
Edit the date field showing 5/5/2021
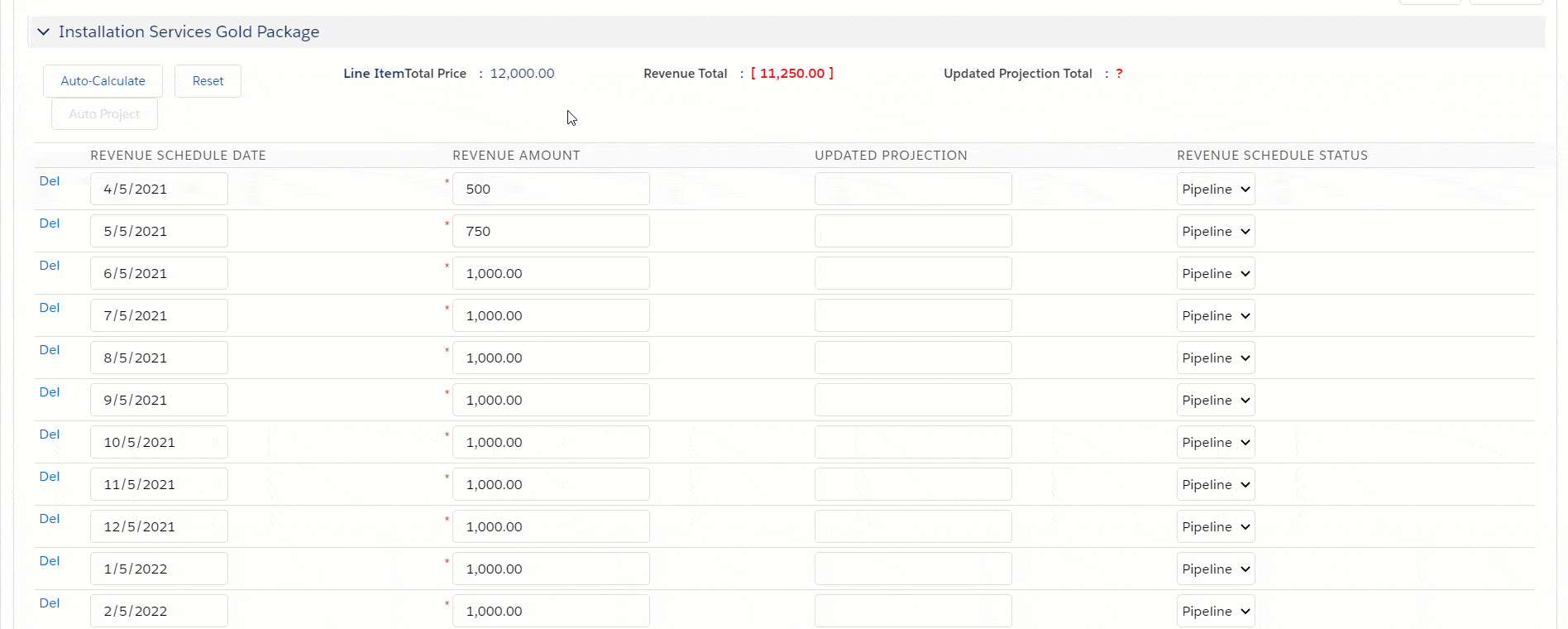pyautogui.click(x=159, y=232)
